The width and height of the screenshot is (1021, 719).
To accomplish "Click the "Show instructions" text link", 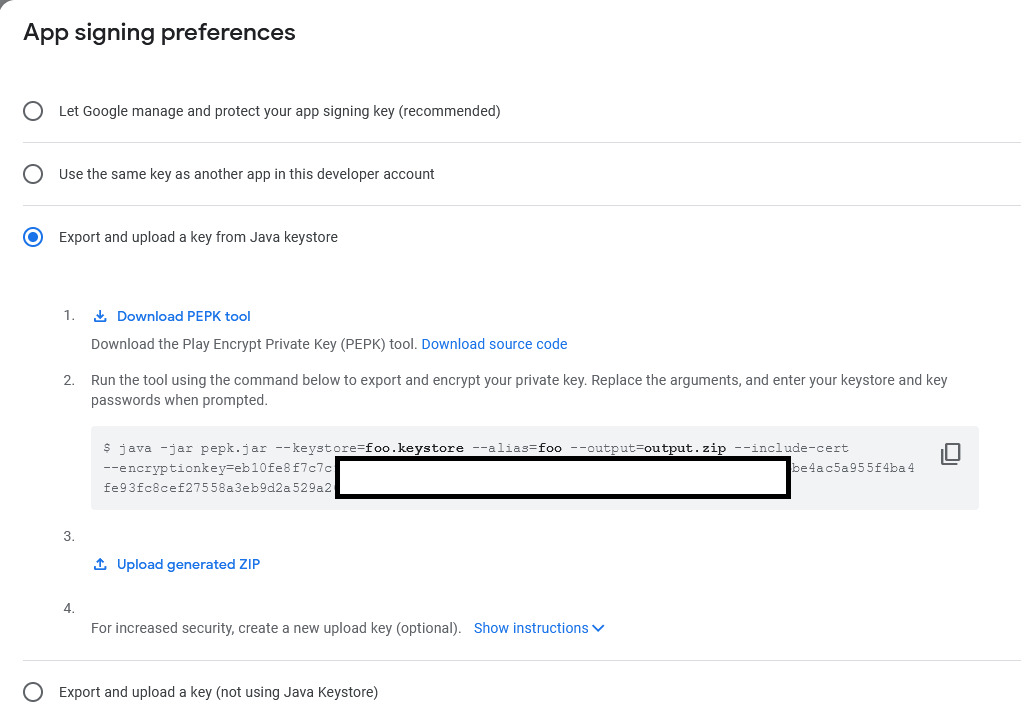I will tap(531, 629).
